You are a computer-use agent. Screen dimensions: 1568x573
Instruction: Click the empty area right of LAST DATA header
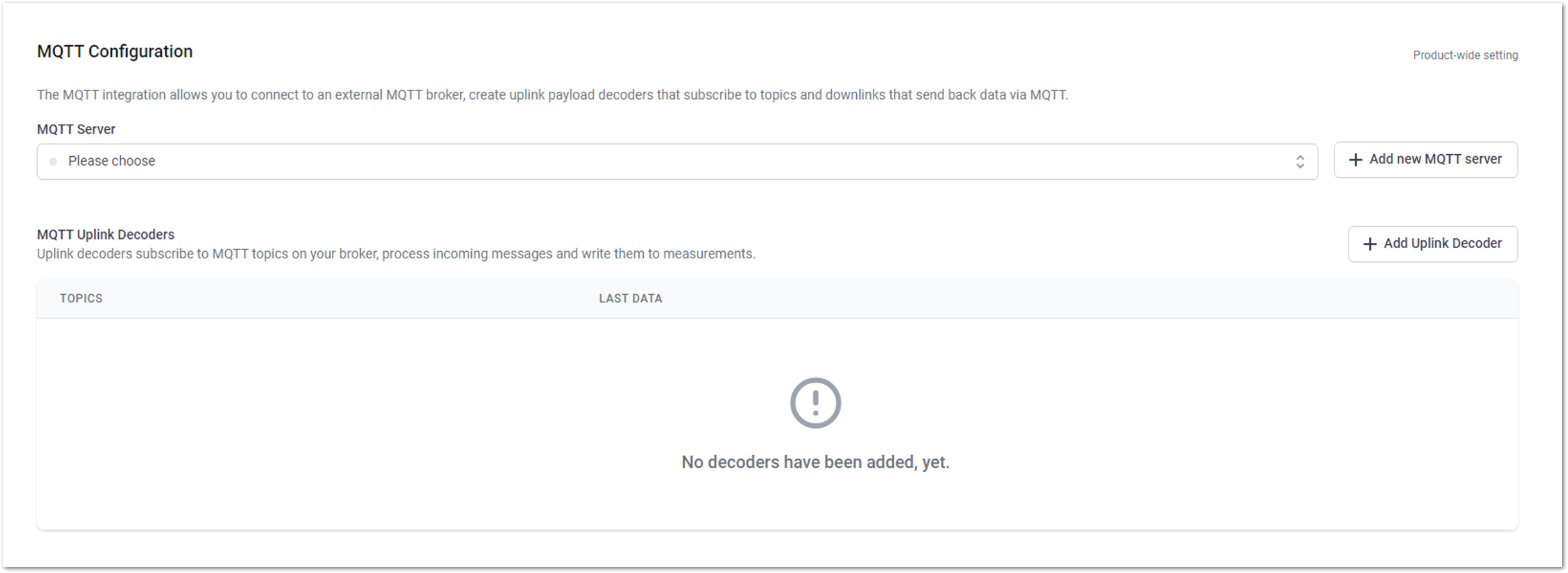click(1091, 298)
